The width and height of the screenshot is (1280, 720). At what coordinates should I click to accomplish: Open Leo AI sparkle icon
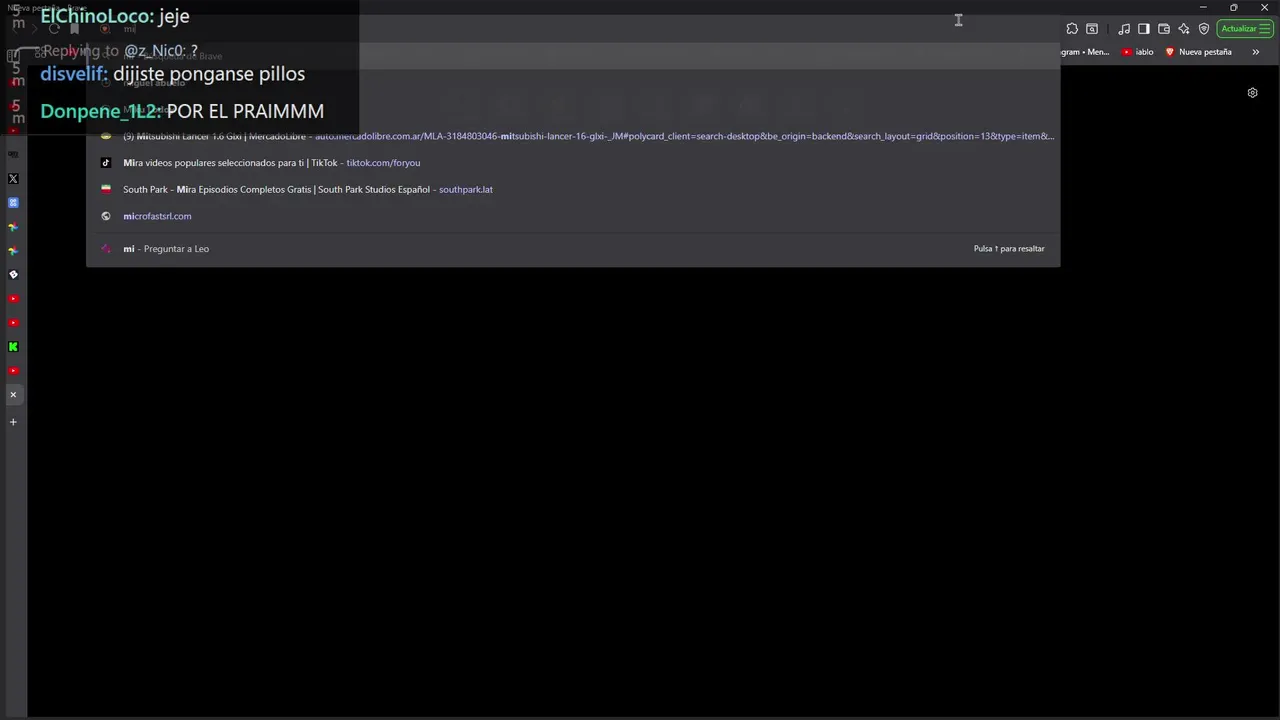1185,29
